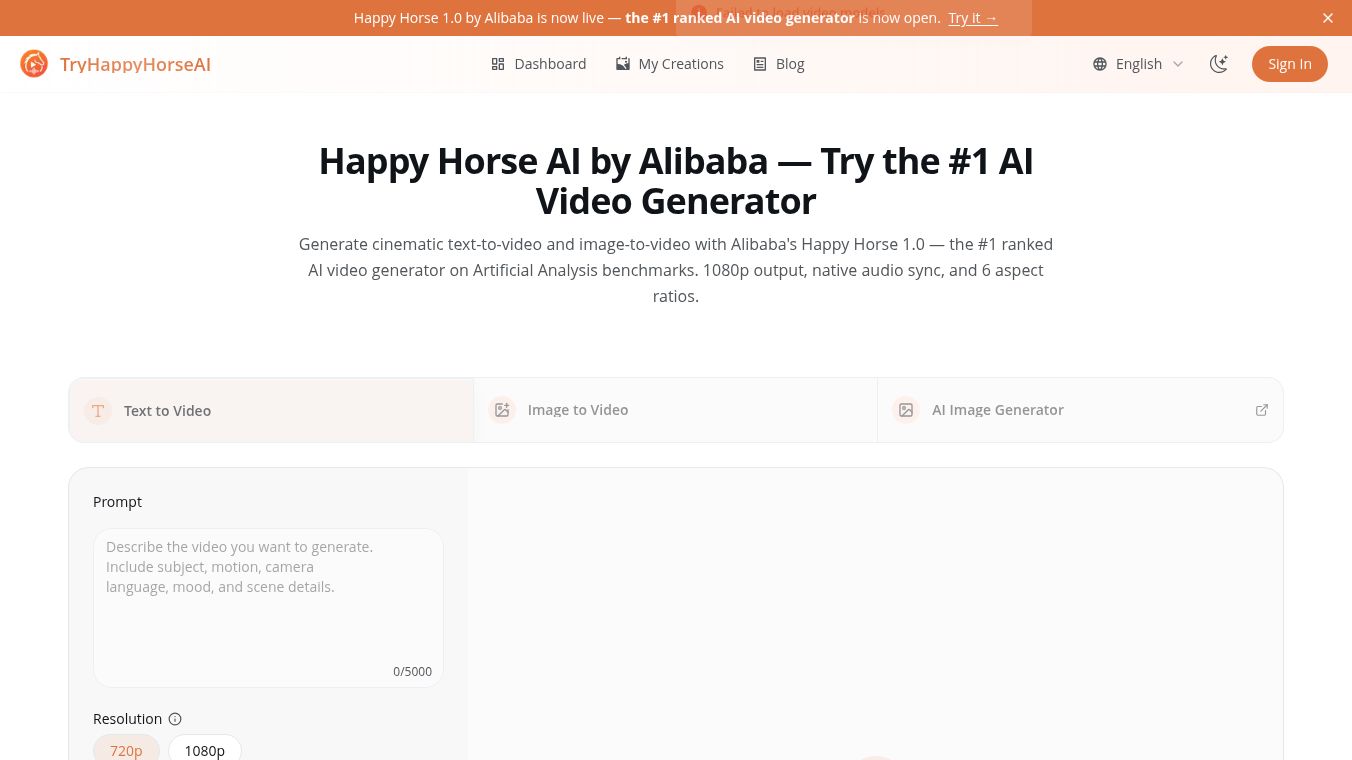1352x760 pixels.
Task: Click the Resolution label text
Action: pyautogui.click(x=127, y=719)
